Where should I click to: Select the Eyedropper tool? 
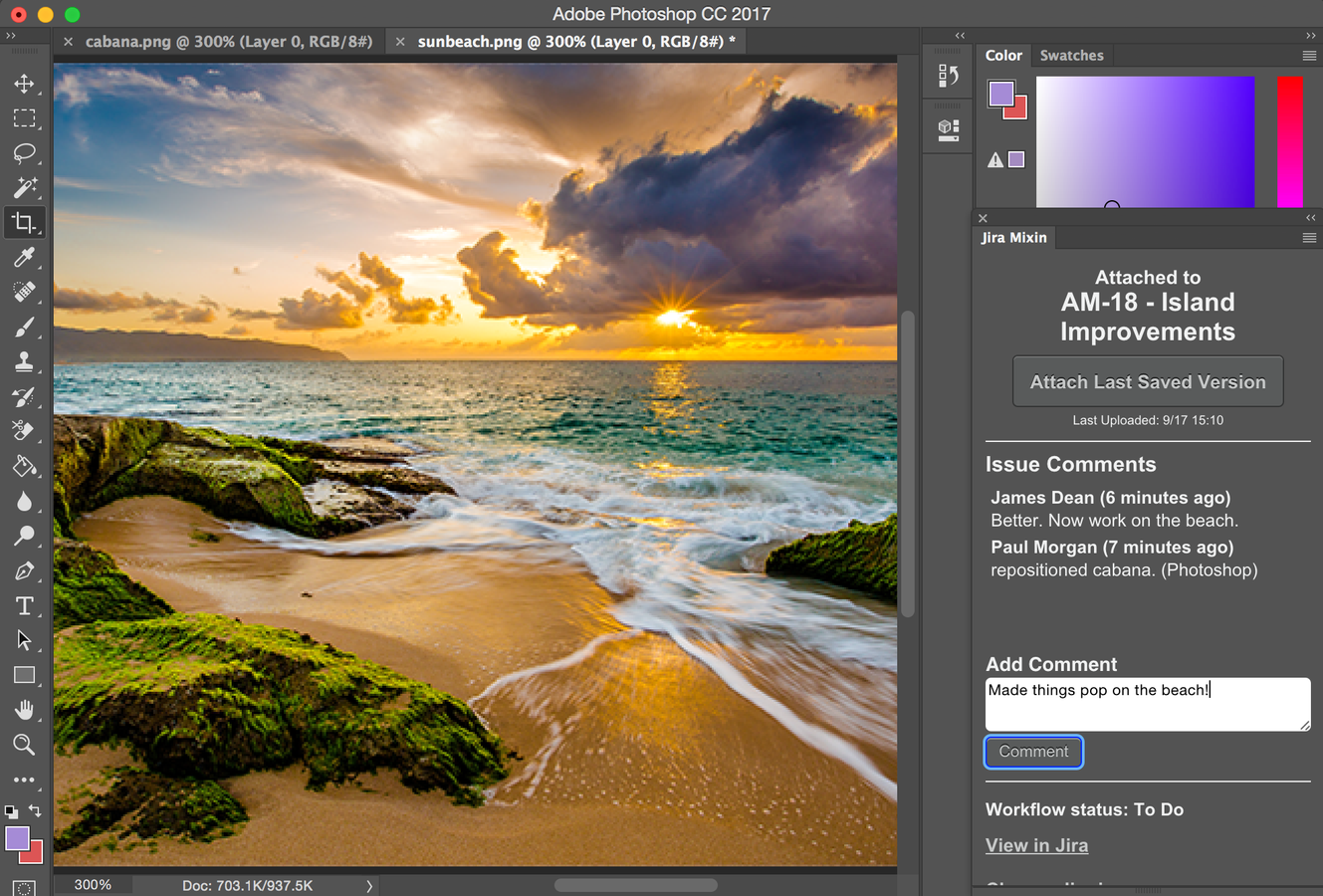pos(24,258)
